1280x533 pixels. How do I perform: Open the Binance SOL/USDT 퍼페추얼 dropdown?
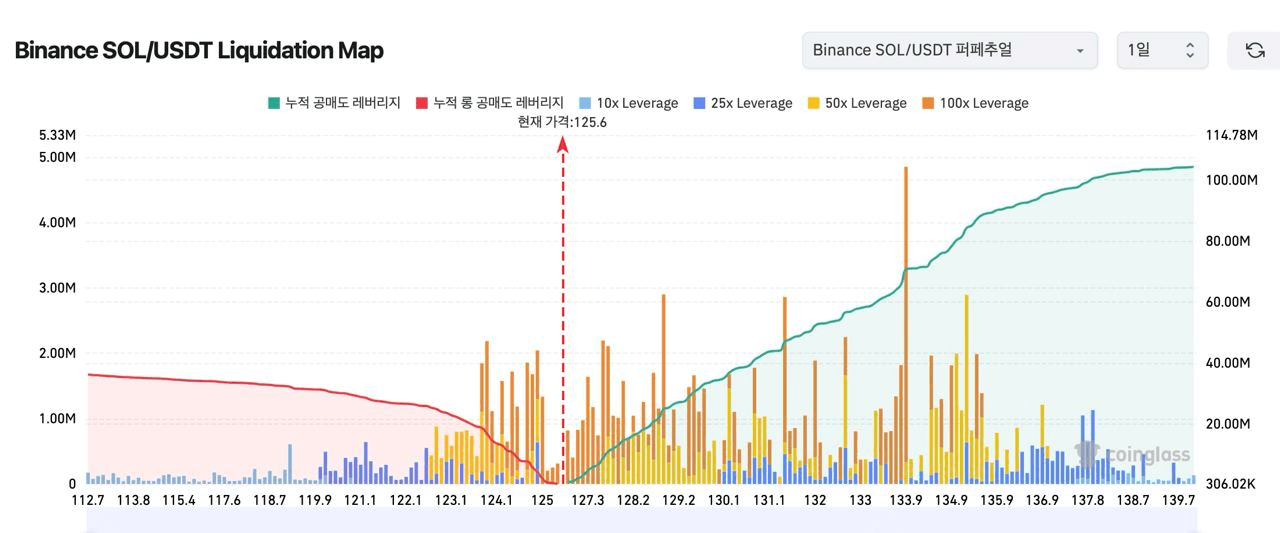click(950, 50)
